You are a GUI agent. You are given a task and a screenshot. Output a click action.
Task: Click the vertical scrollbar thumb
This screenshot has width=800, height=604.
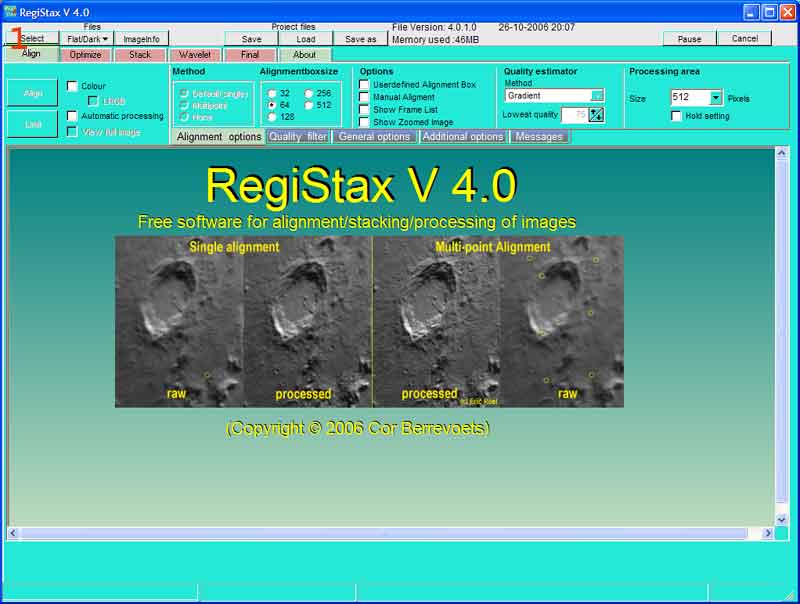[781, 330]
